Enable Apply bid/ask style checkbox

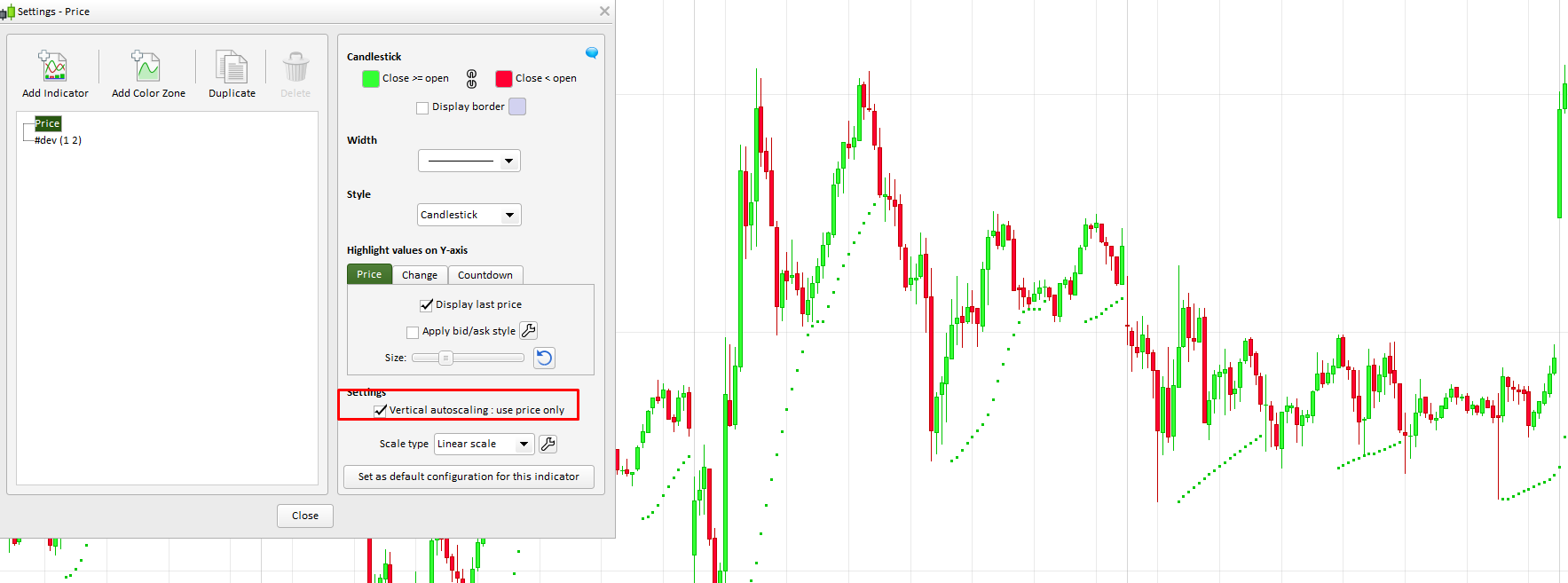coord(413,332)
